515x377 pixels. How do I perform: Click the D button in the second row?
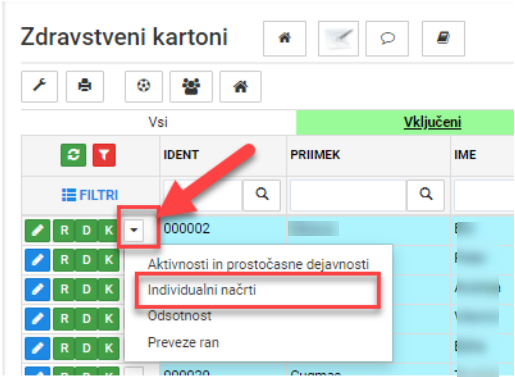point(86,260)
